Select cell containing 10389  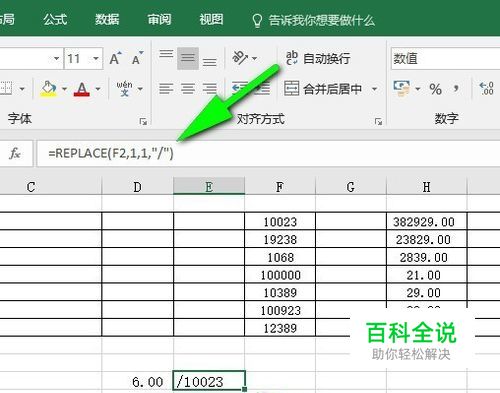point(280,292)
